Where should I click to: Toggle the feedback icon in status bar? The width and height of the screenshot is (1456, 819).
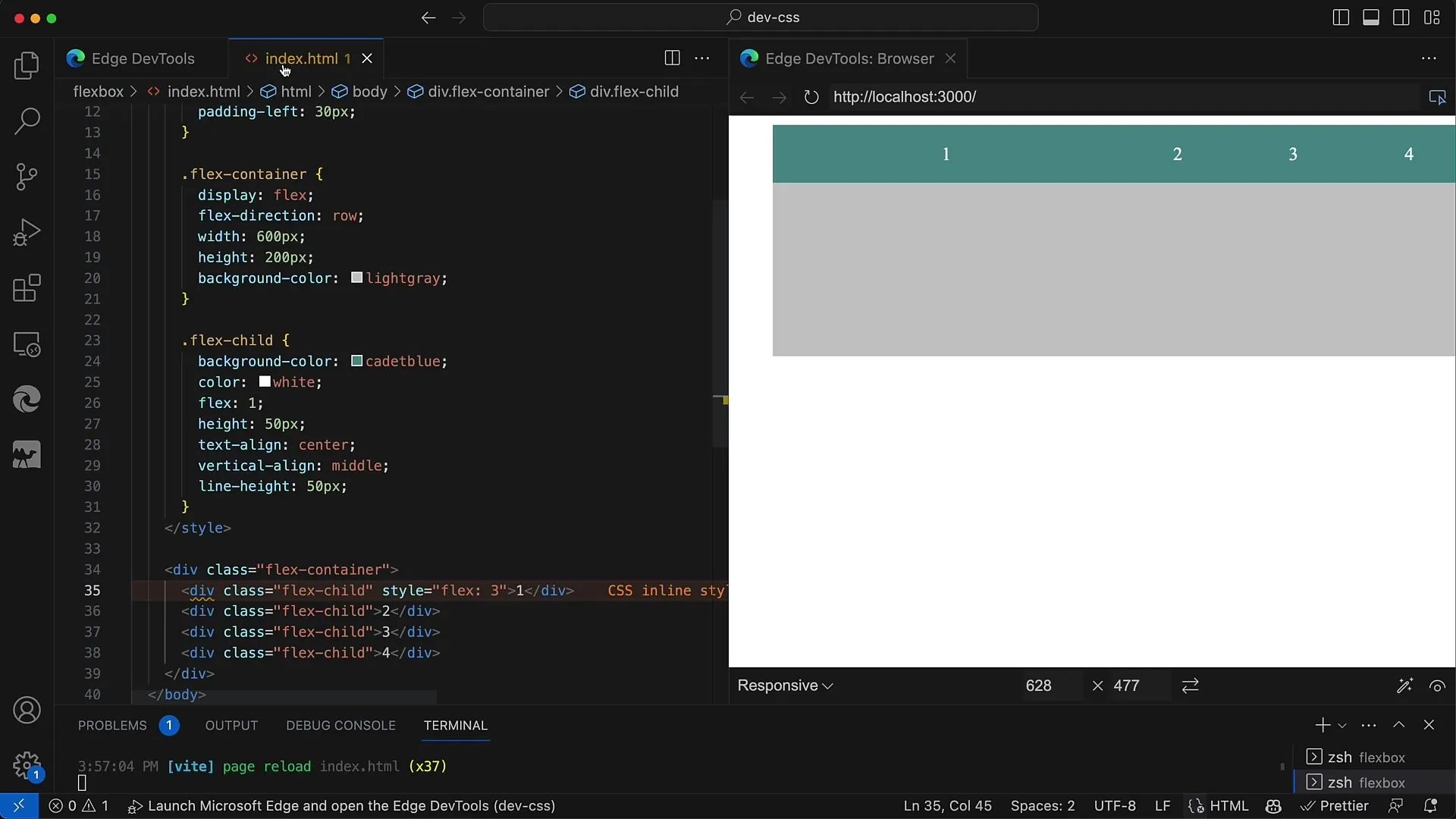pos(1395,806)
